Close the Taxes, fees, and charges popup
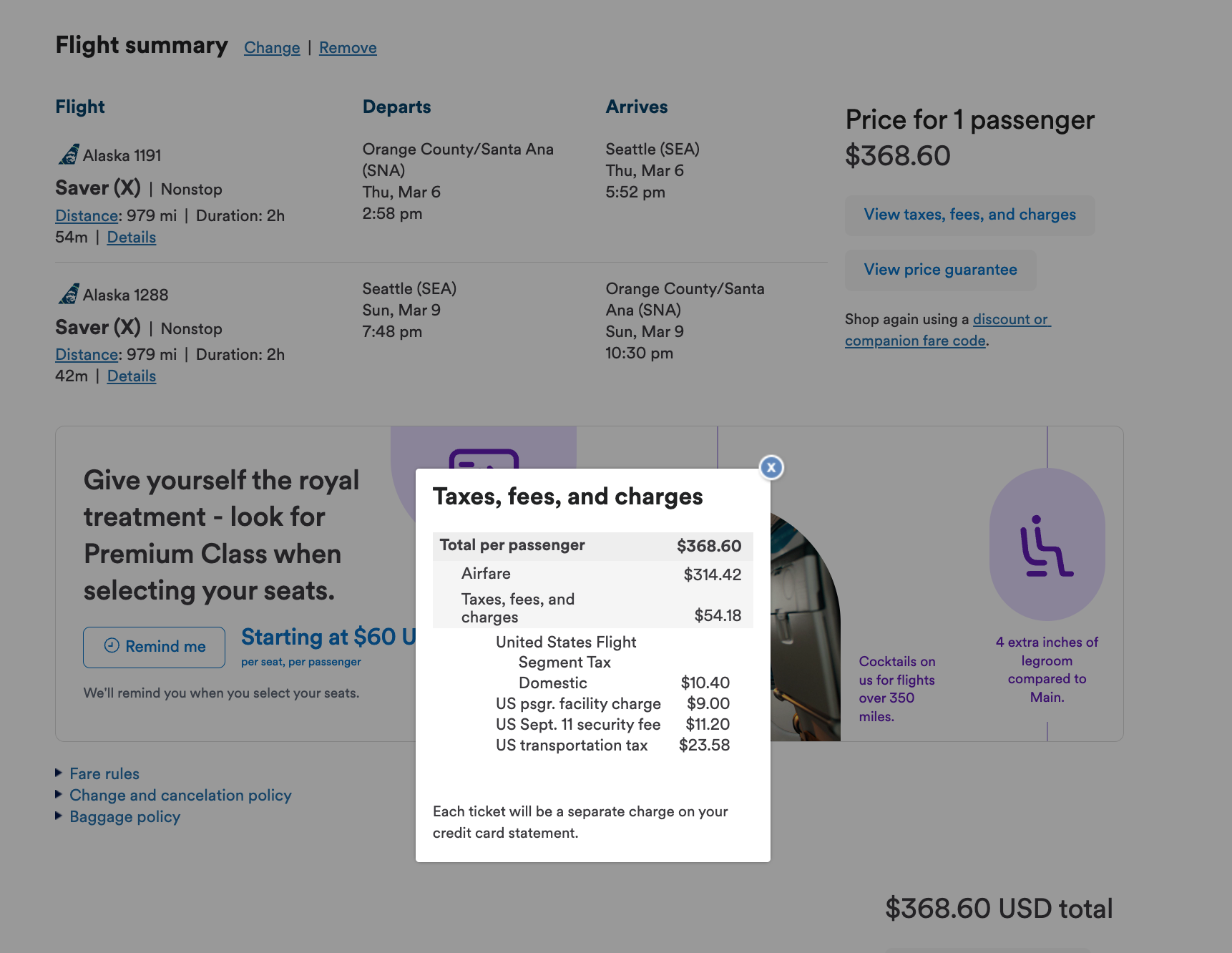Screen dimensions: 1232x953 coord(771,468)
